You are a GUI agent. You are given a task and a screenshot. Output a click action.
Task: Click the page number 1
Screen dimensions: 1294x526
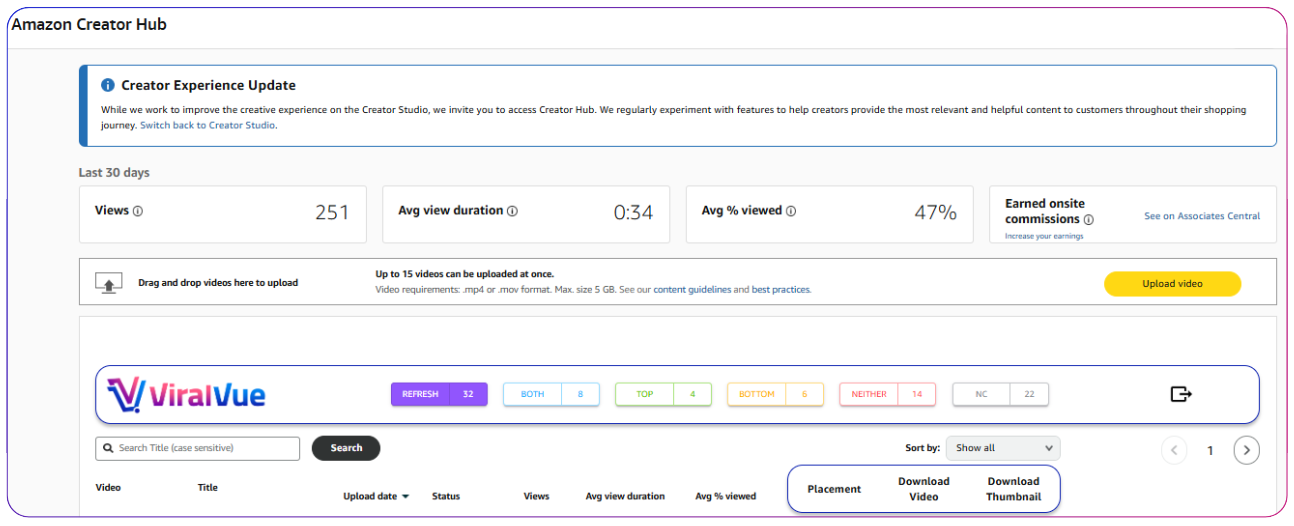[x=1210, y=451]
